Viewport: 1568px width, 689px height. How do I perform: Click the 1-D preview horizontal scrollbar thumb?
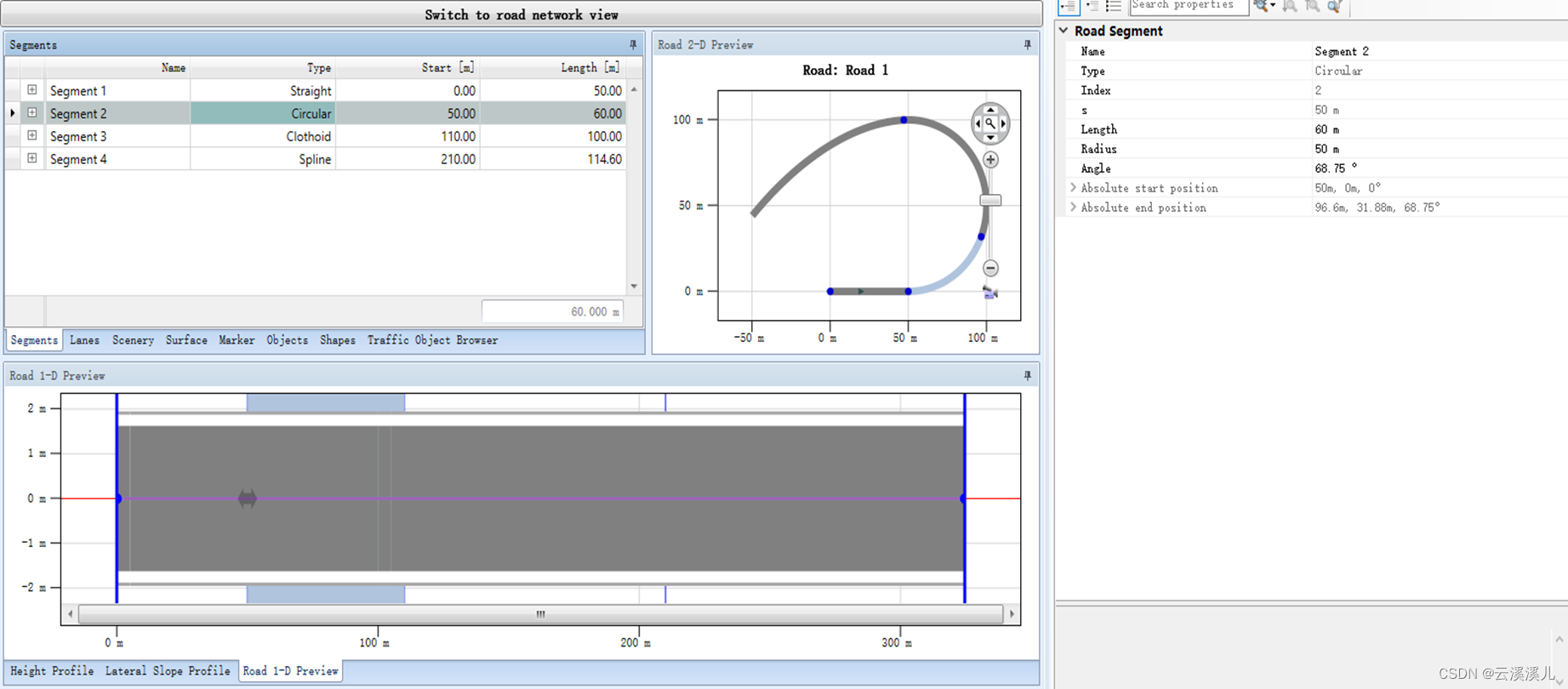click(x=540, y=613)
